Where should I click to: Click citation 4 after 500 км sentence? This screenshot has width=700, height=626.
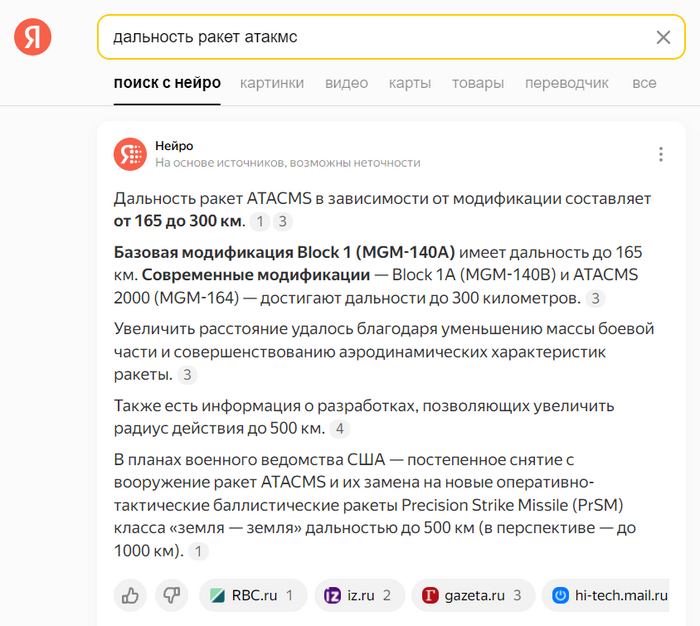pyautogui.click(x=340, y=429)
